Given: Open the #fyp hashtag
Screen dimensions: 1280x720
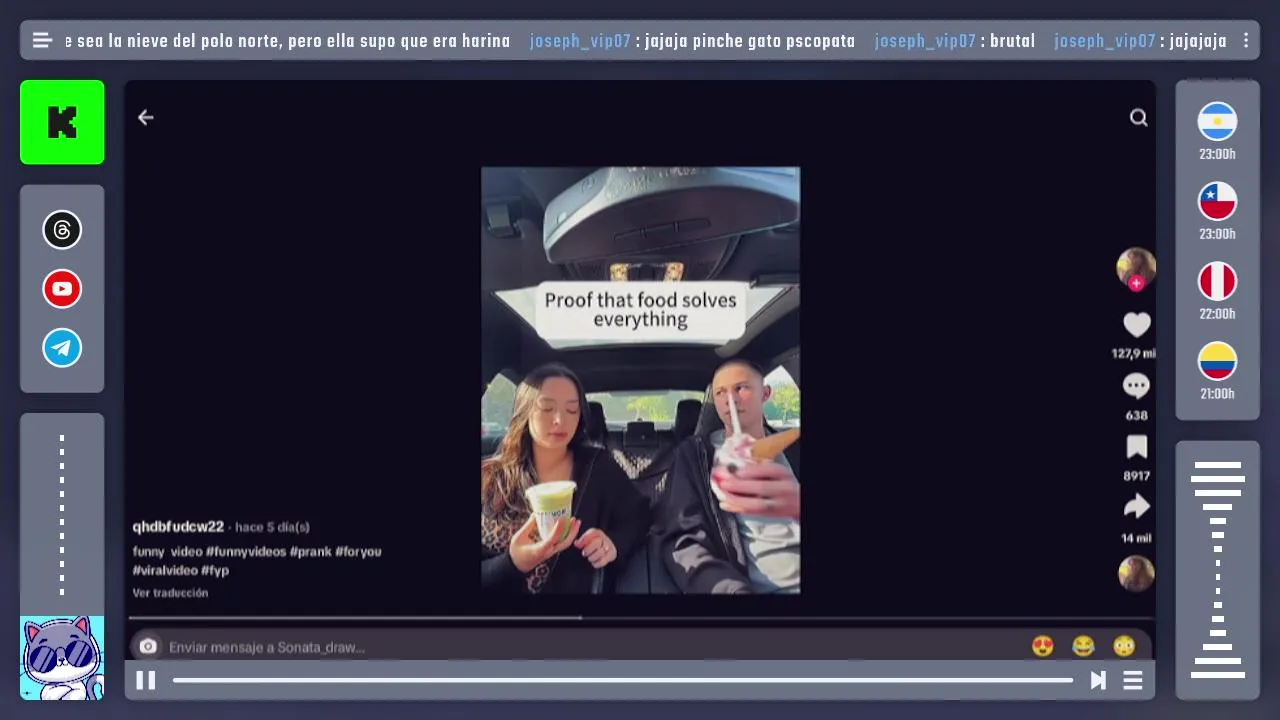Looking at the screenshot, I should [215, 571].
